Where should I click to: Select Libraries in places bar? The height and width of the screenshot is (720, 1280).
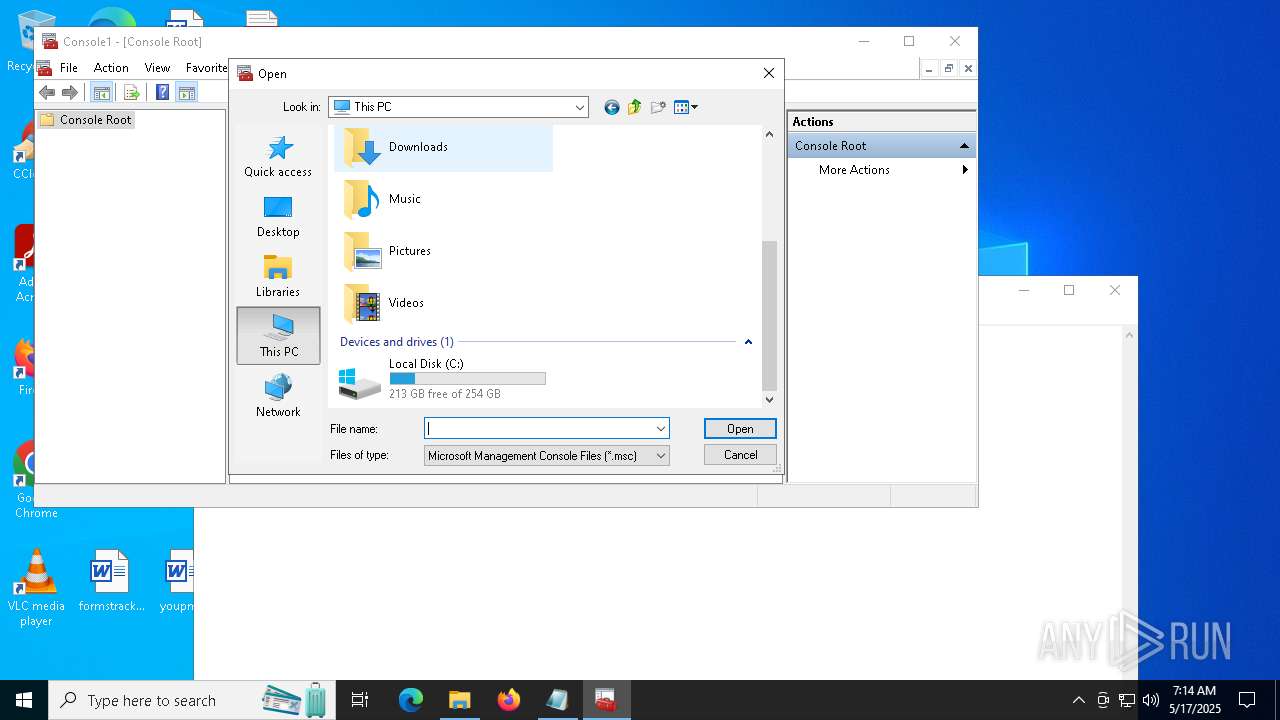tap(278, 277)
